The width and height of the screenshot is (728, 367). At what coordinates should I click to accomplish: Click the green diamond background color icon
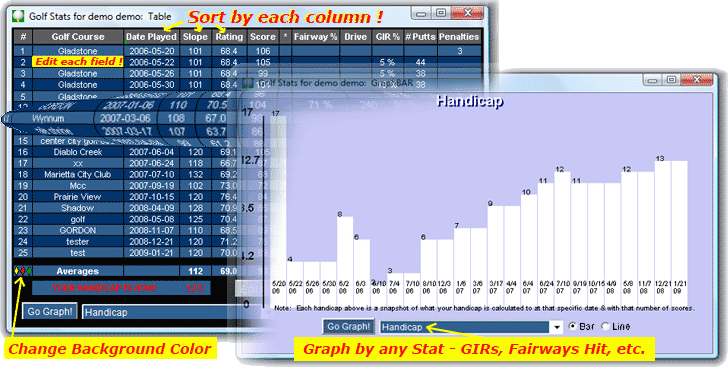pyautogui.click(x=29, y=271)
